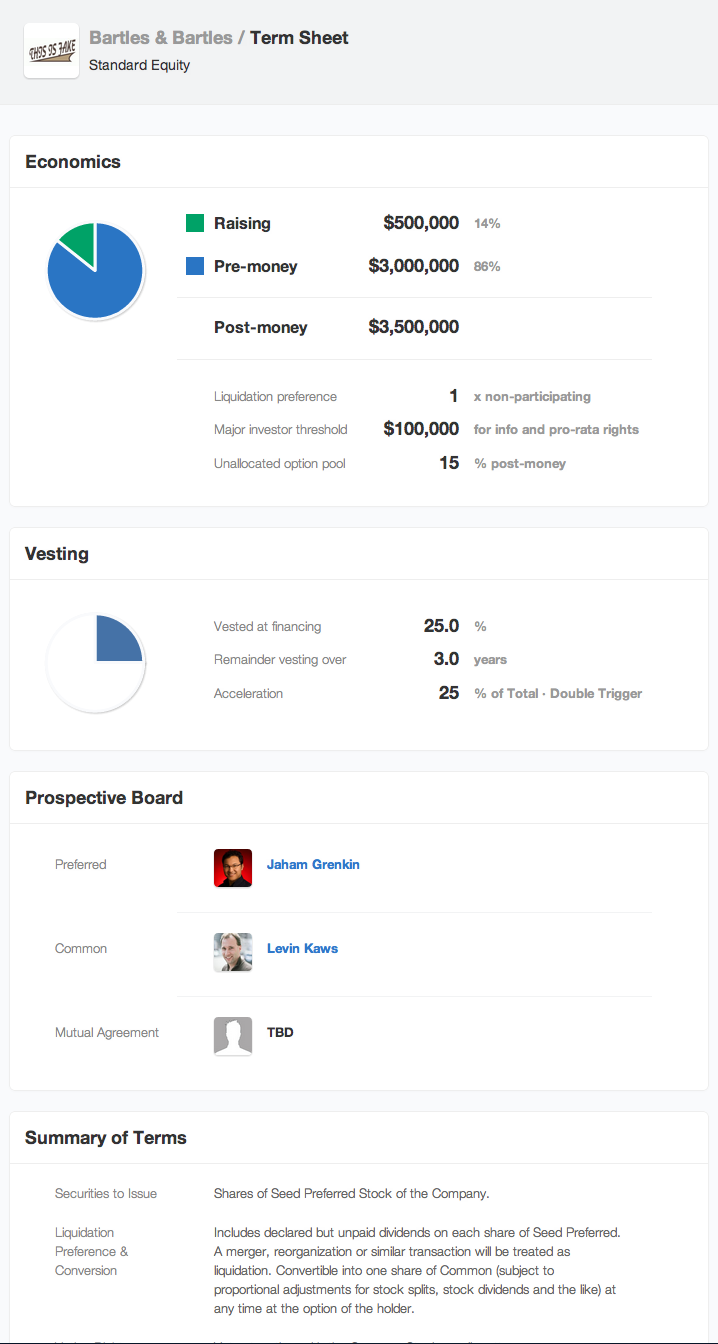Image resolution: width=718 pixels, height=1344 pixels.
Task: Click the Economics pie chart
Action: [x=96, y=271]
